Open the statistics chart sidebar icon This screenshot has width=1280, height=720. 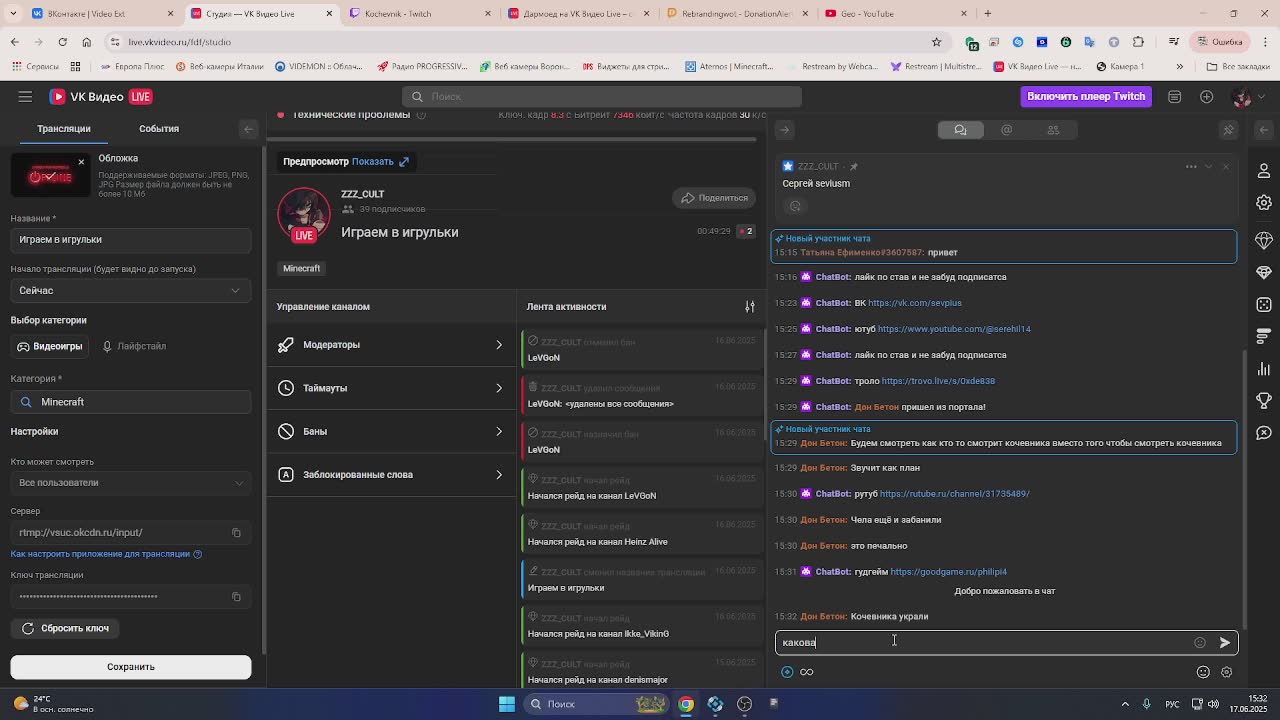tap(1264, 369)
